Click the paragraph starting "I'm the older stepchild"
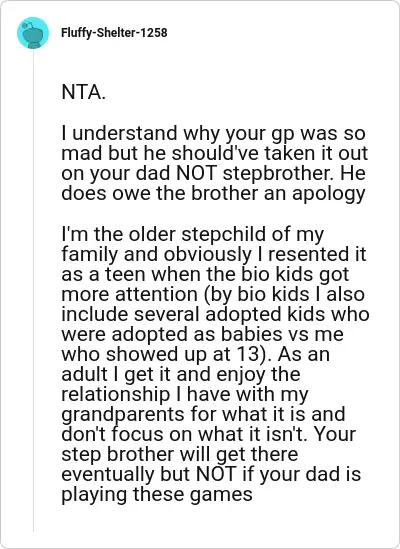400x549 pixels. [215, 364]
